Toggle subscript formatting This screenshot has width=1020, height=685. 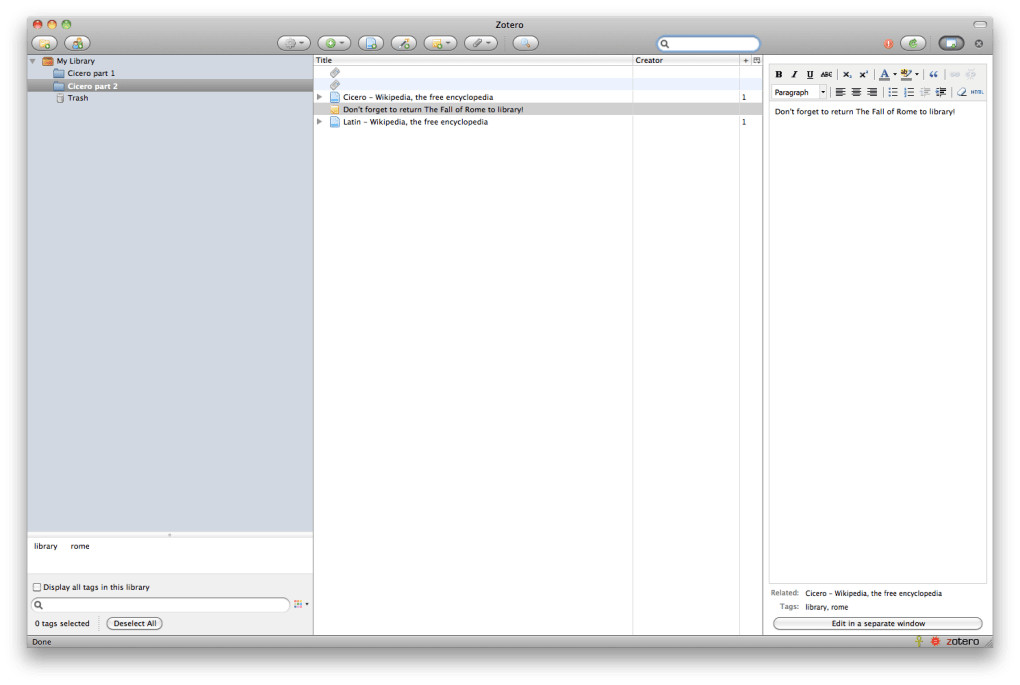pyautogui.click(x=847, y=75)
